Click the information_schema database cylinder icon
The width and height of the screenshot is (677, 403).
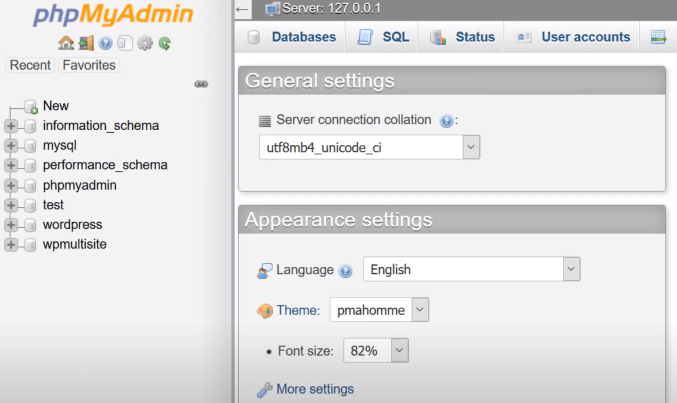coord(30,126)
